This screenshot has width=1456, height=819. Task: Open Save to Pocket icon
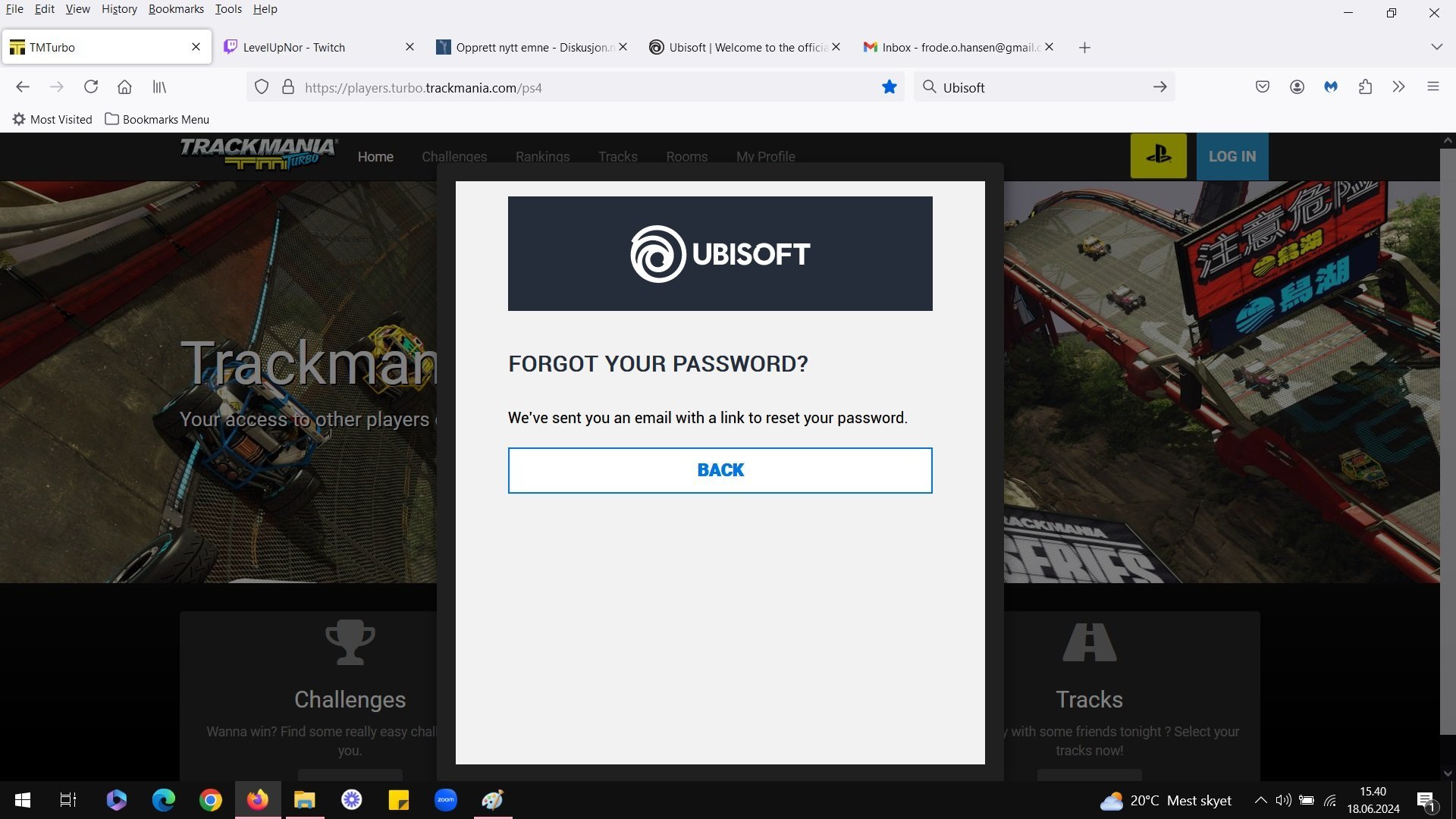coord(1263,87)
